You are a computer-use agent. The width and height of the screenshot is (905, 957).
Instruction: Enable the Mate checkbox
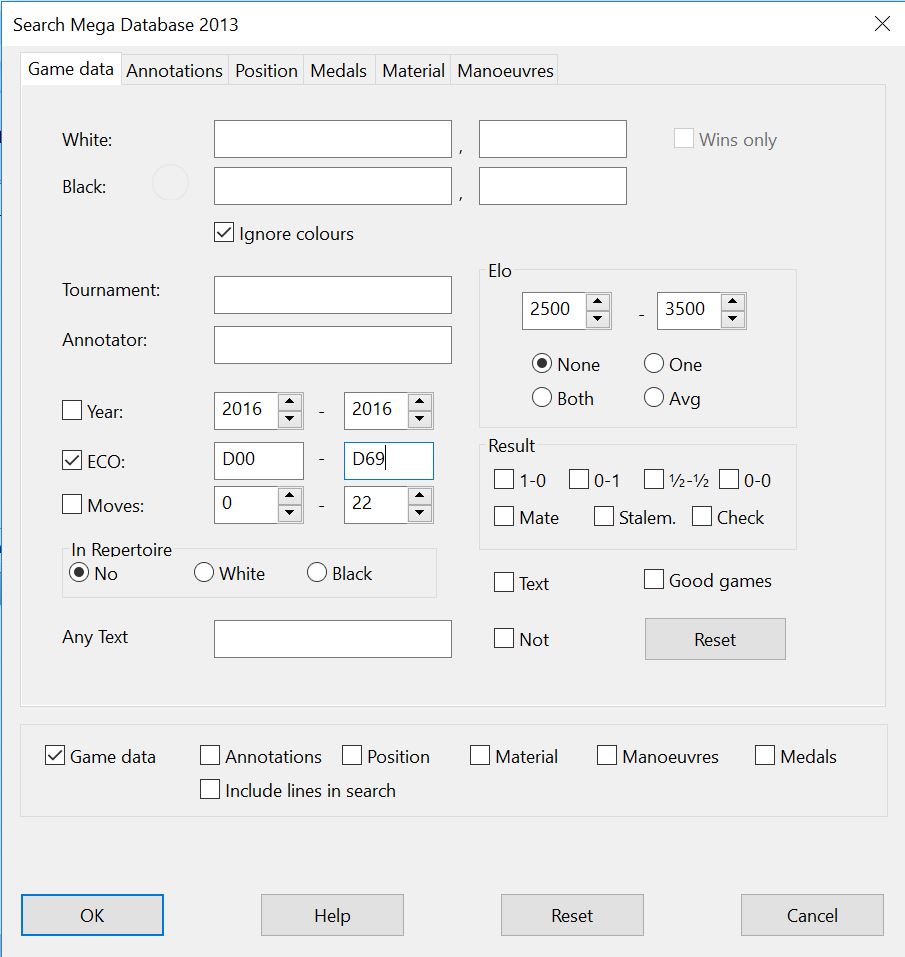pos(504,516)
